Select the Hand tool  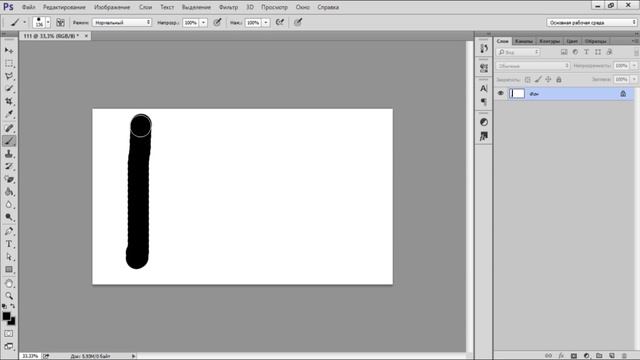9,283
